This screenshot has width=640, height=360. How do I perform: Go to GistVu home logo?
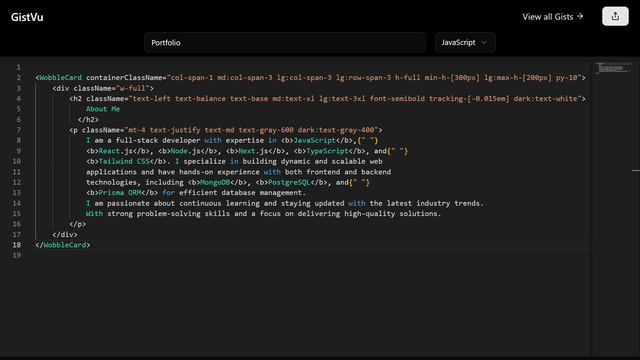pos(27,17)
